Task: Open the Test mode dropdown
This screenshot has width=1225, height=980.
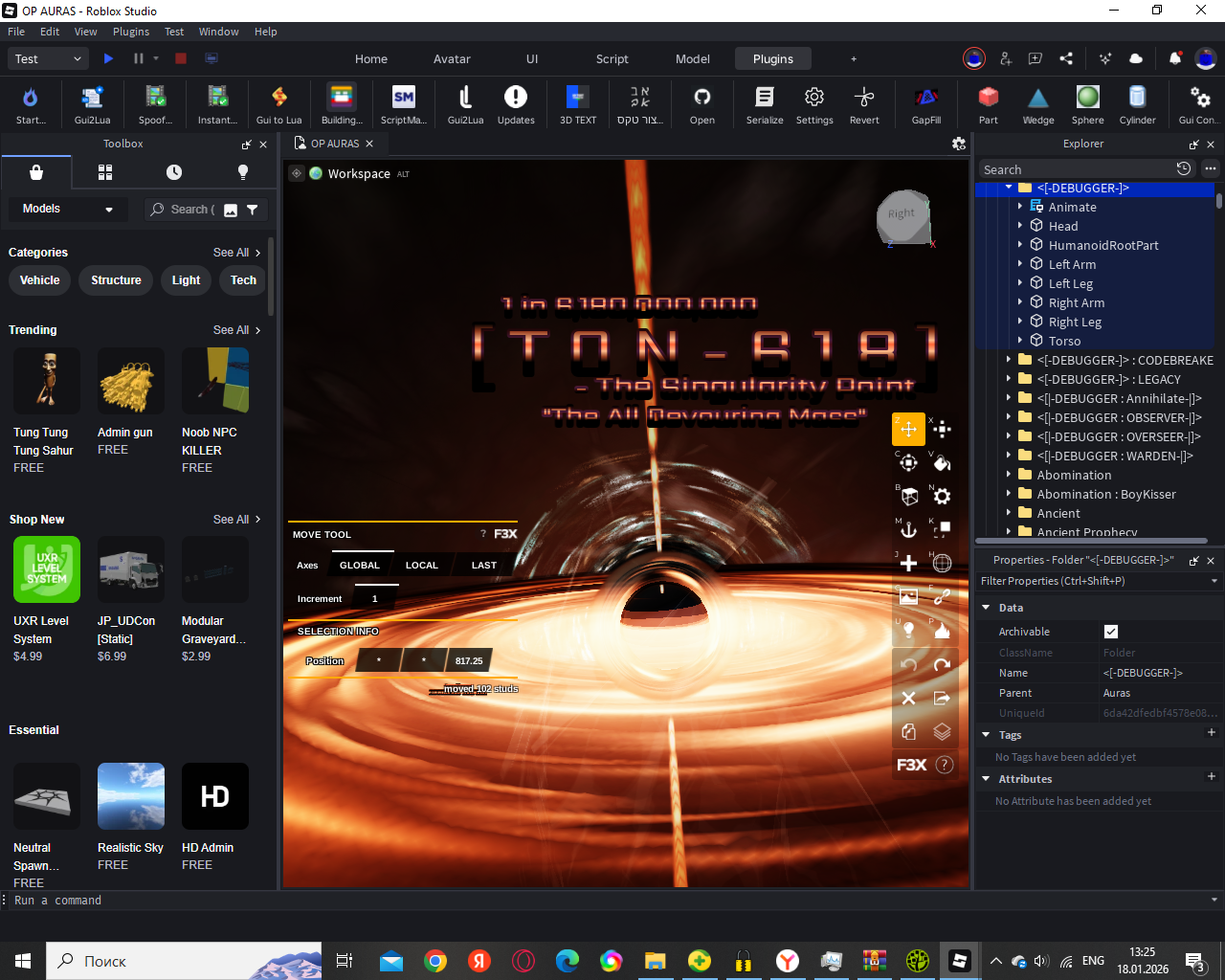Action: (x=49, y=58)
